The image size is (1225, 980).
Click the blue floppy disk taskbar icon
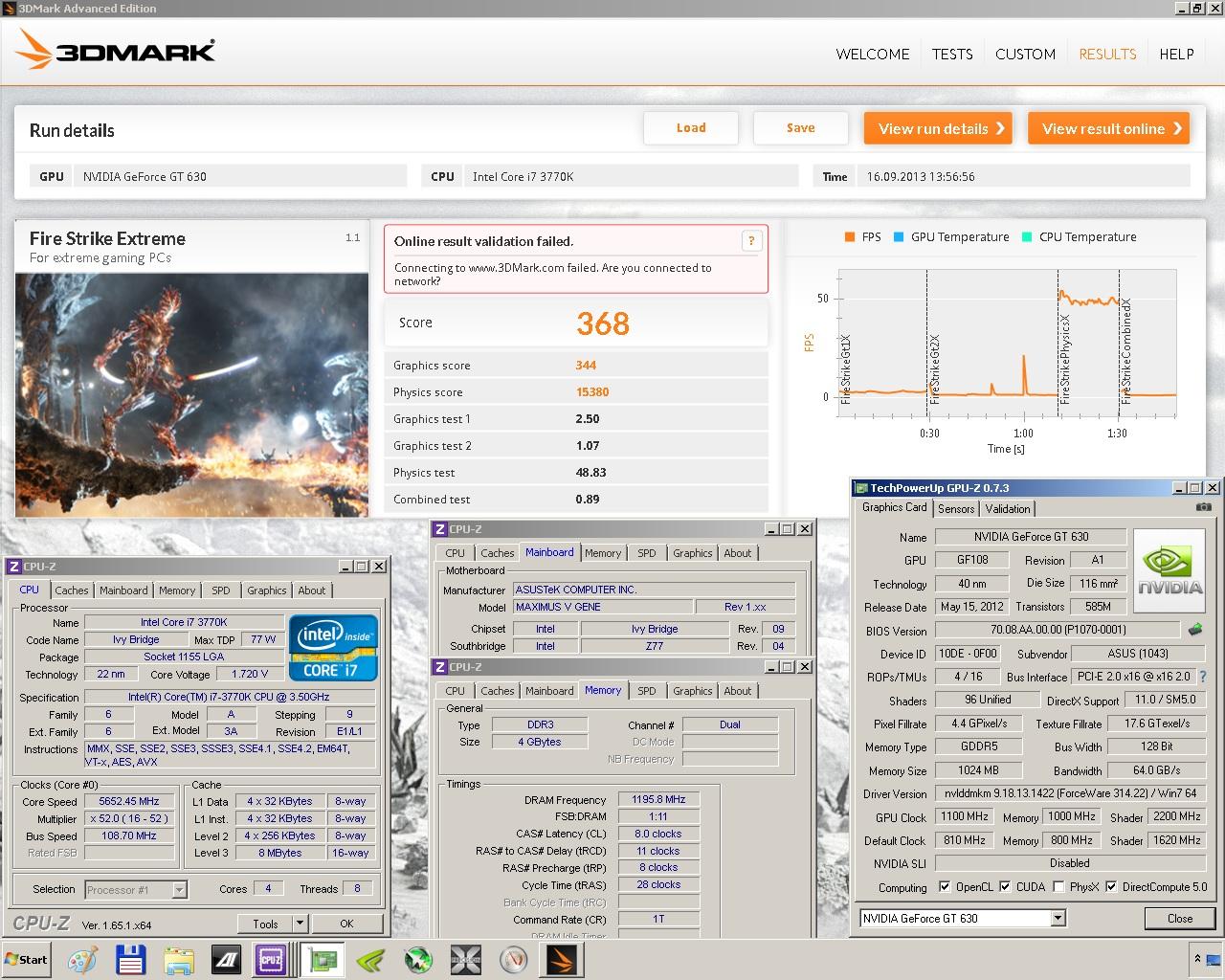point(130,960)
